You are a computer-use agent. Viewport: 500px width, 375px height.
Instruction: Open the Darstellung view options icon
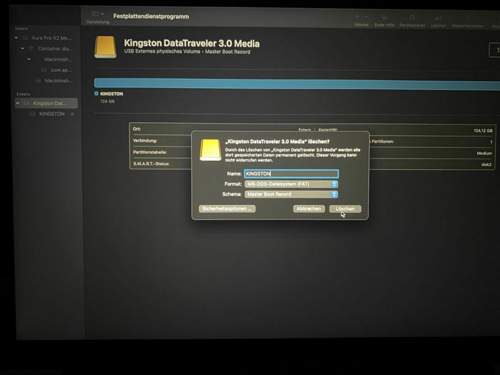coord(98,14)
